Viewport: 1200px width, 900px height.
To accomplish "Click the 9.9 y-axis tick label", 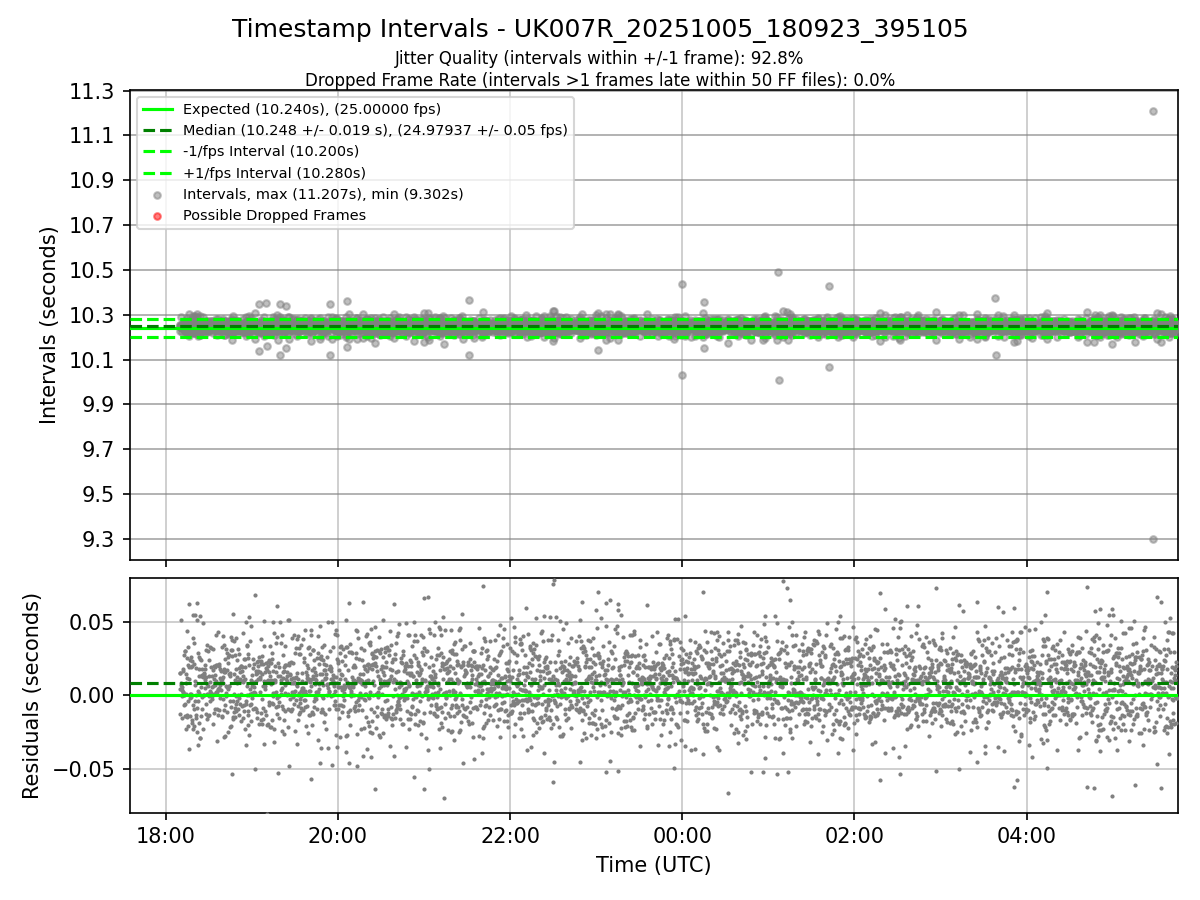I will [100, 405].
